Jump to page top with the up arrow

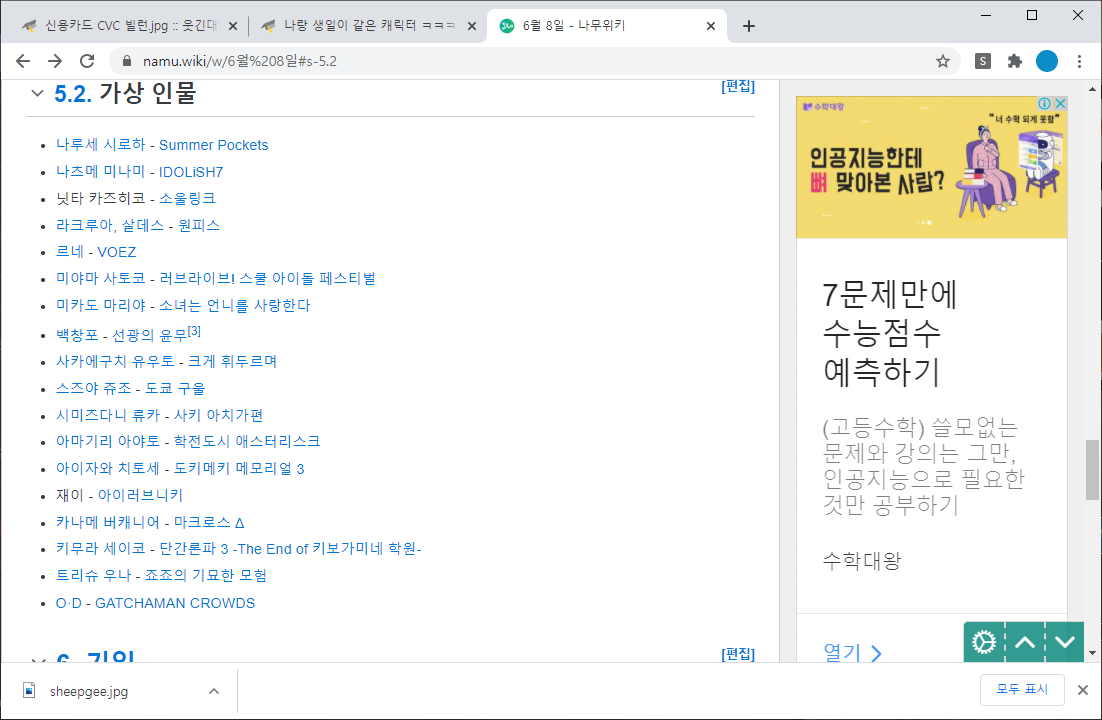point(1025,642)
